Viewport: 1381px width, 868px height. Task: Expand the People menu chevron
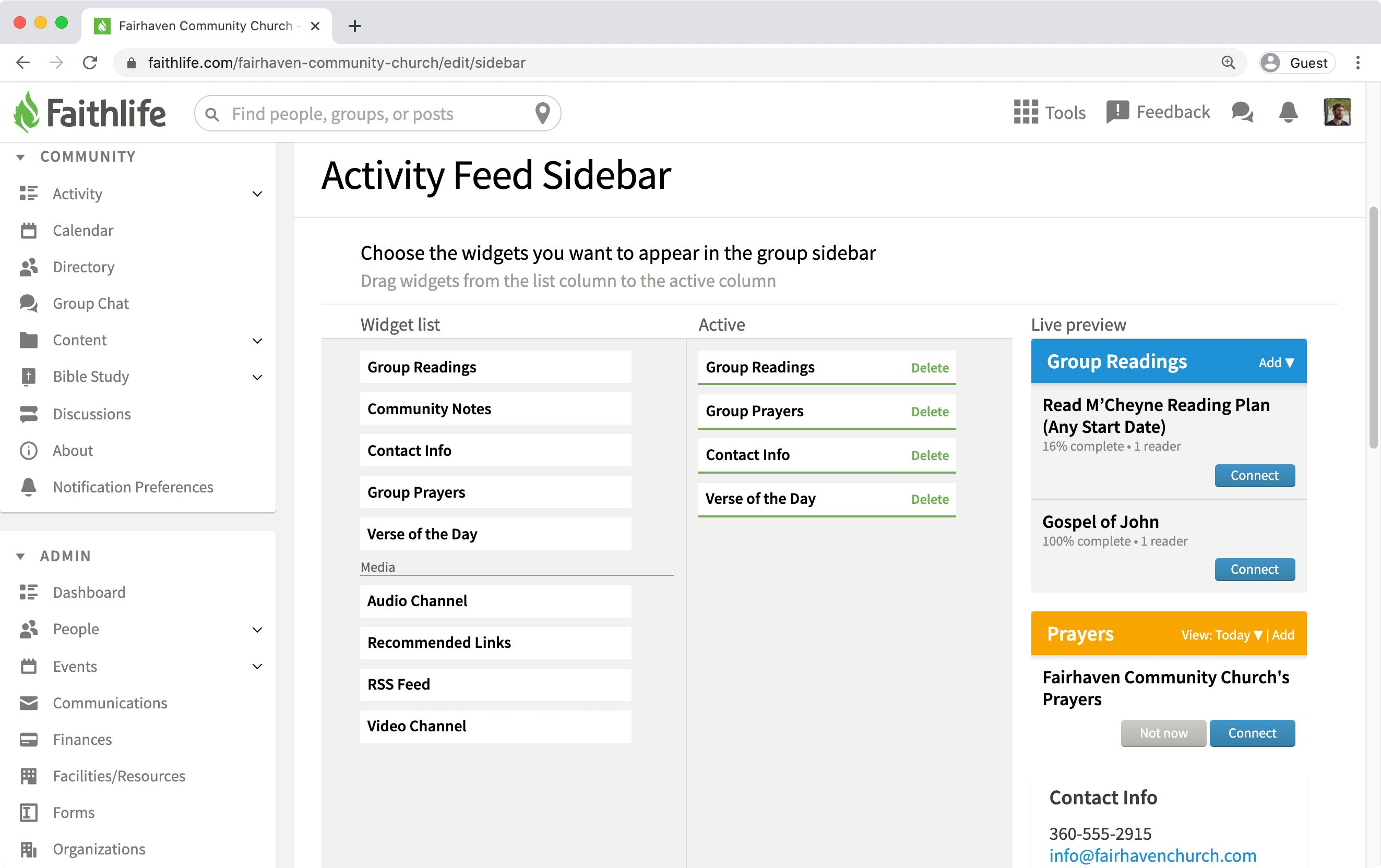[x=257, y=630]
